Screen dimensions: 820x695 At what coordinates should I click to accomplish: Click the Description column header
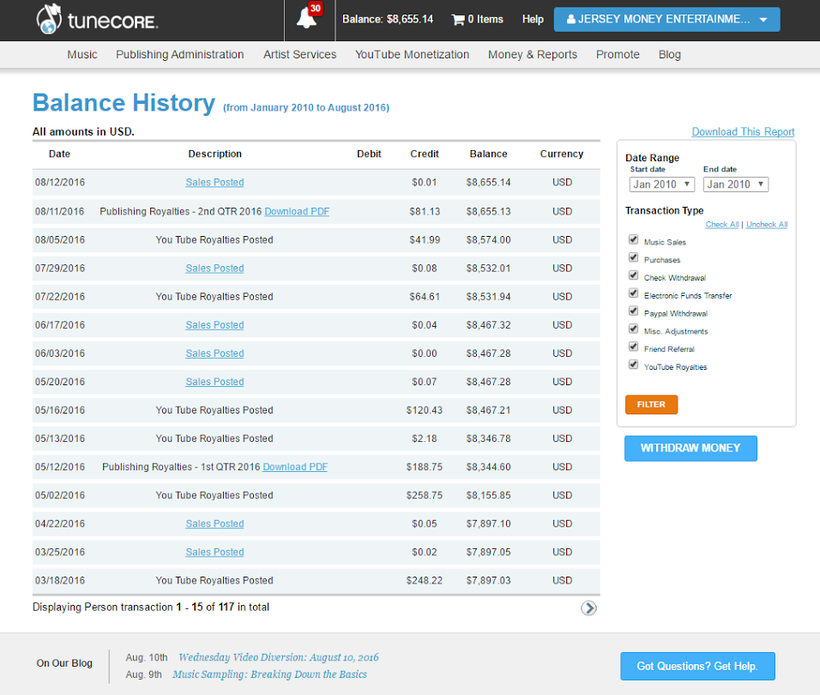click(x=215, y=154)
